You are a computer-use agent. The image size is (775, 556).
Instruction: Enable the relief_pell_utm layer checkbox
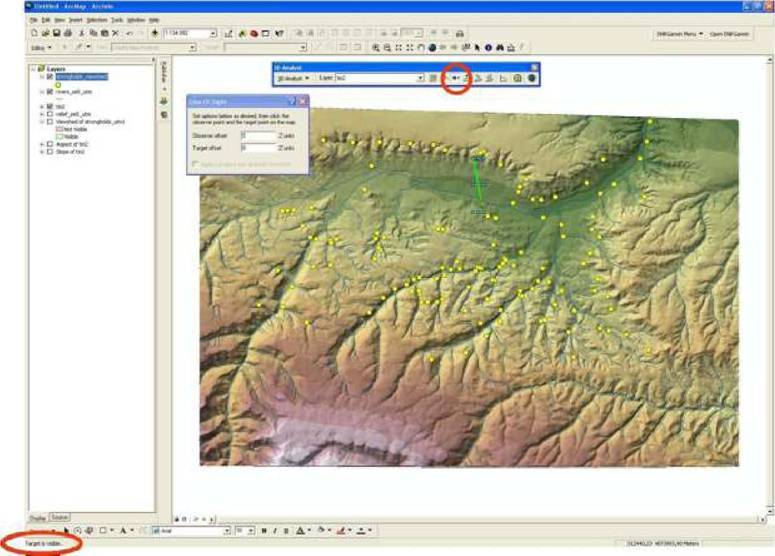coord(49,114)
